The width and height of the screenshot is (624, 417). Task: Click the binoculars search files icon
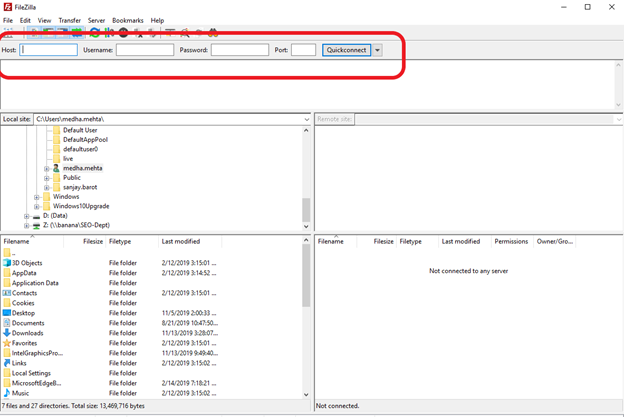click(x=213, y=33)
